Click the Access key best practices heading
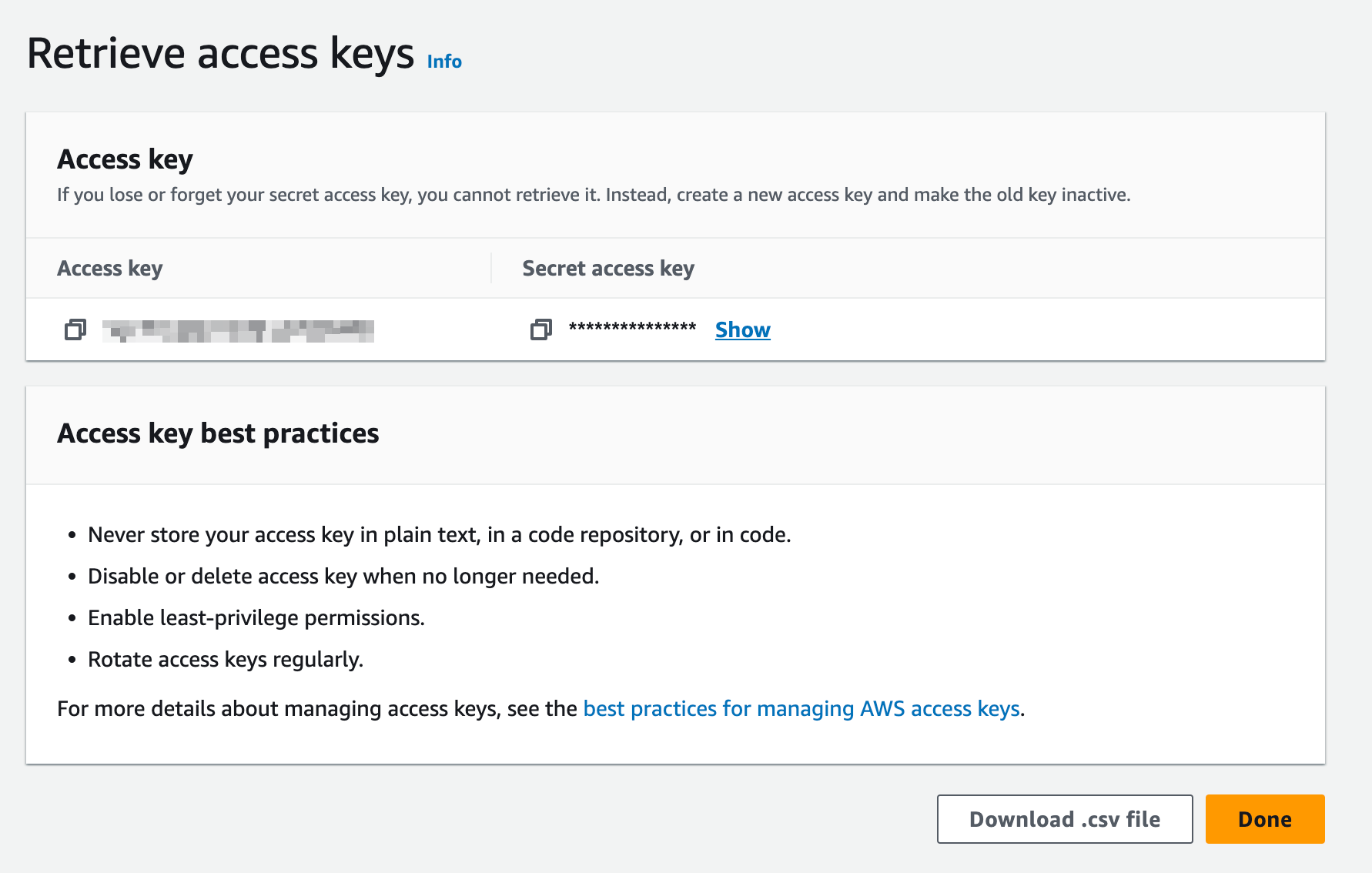The width and height of the screenshot is (1372, 873). pyautogui.click(x=218, y=433)
